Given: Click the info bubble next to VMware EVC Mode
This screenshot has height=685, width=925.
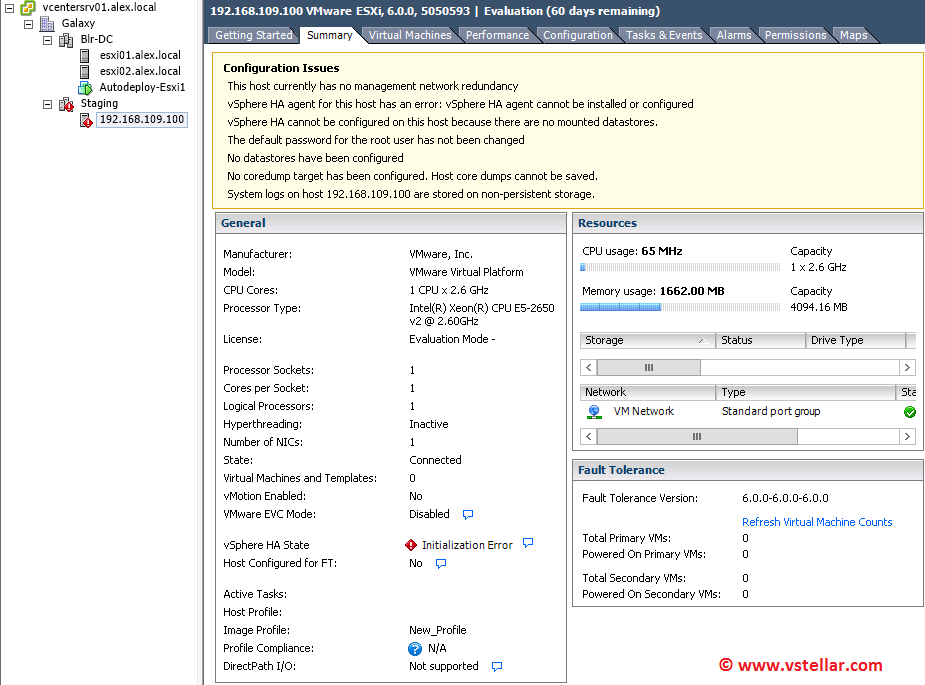Looking at the screenshot, I should 467,515.
